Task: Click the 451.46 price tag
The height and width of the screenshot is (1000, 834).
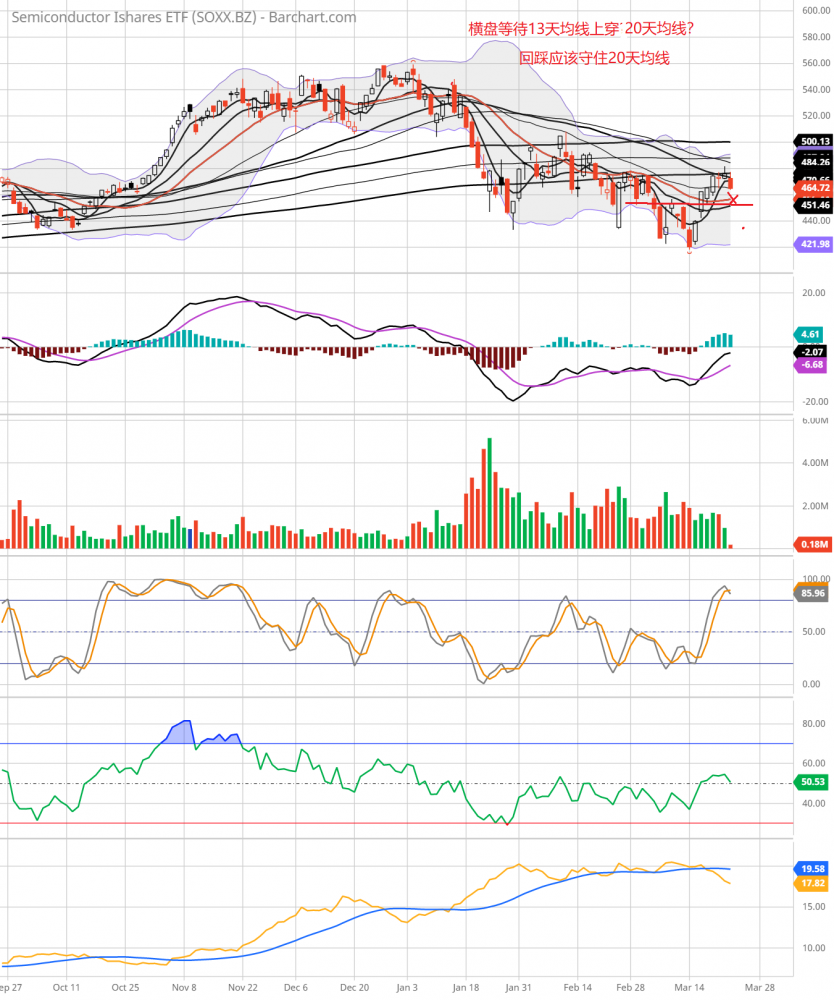Action: (x=811, y=205)
